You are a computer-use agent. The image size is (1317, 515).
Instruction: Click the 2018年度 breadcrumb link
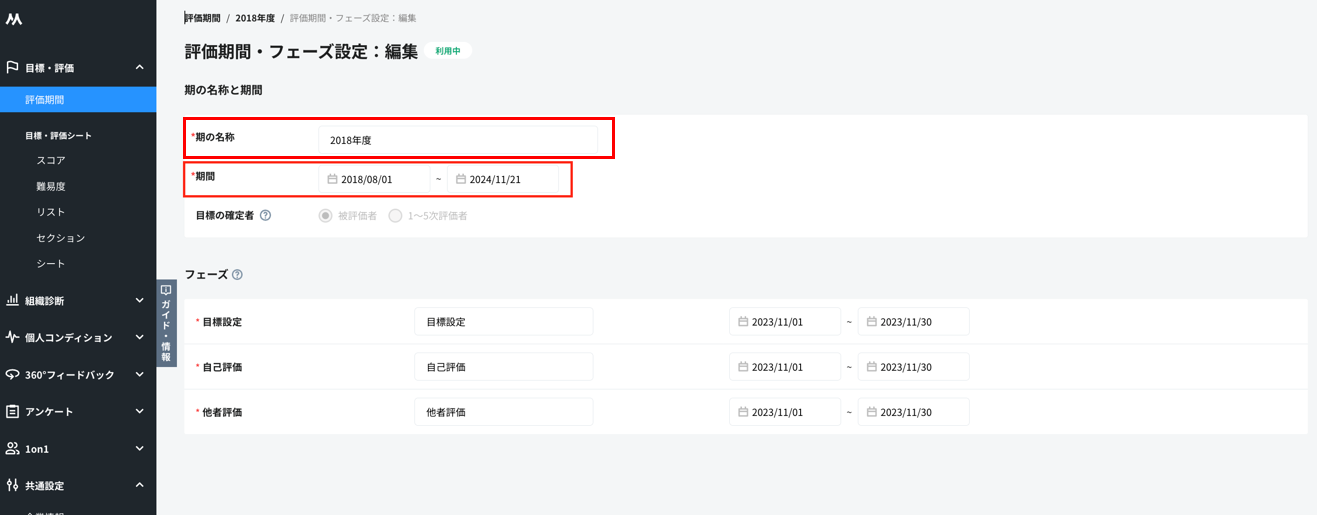point(255,18)
